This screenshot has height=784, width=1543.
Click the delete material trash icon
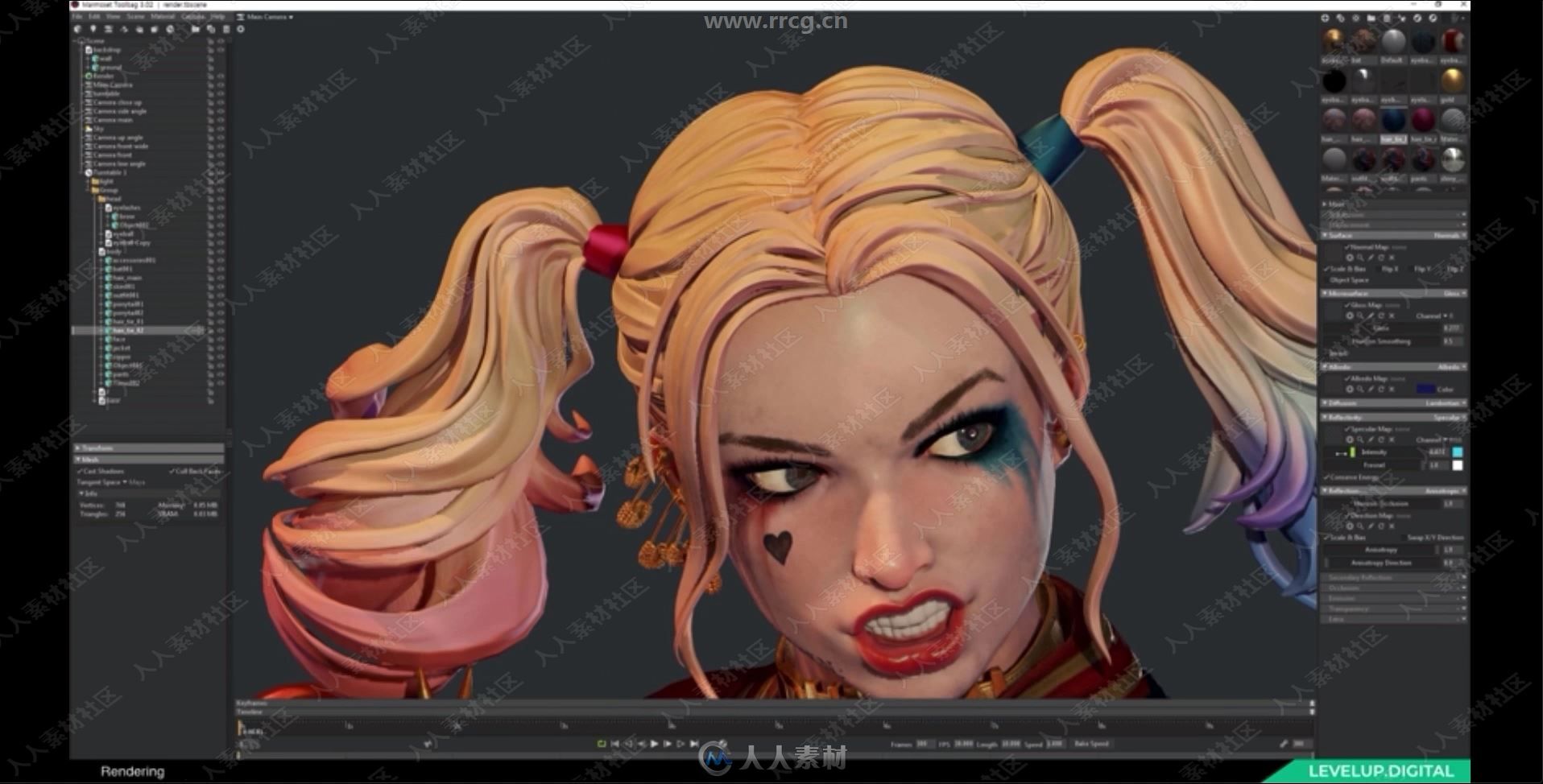(x=1386, y=18)
